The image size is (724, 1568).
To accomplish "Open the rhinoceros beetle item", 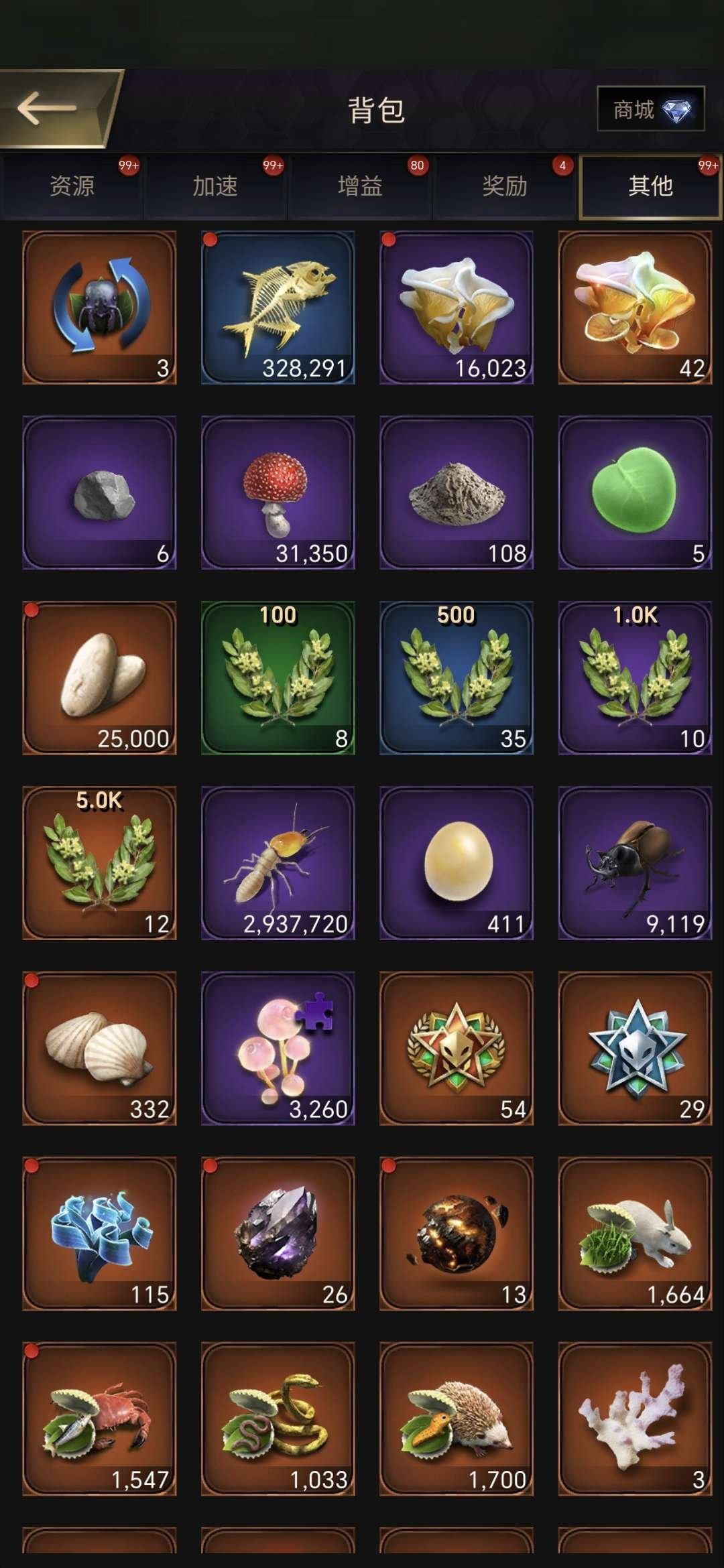I will [635, 863].
